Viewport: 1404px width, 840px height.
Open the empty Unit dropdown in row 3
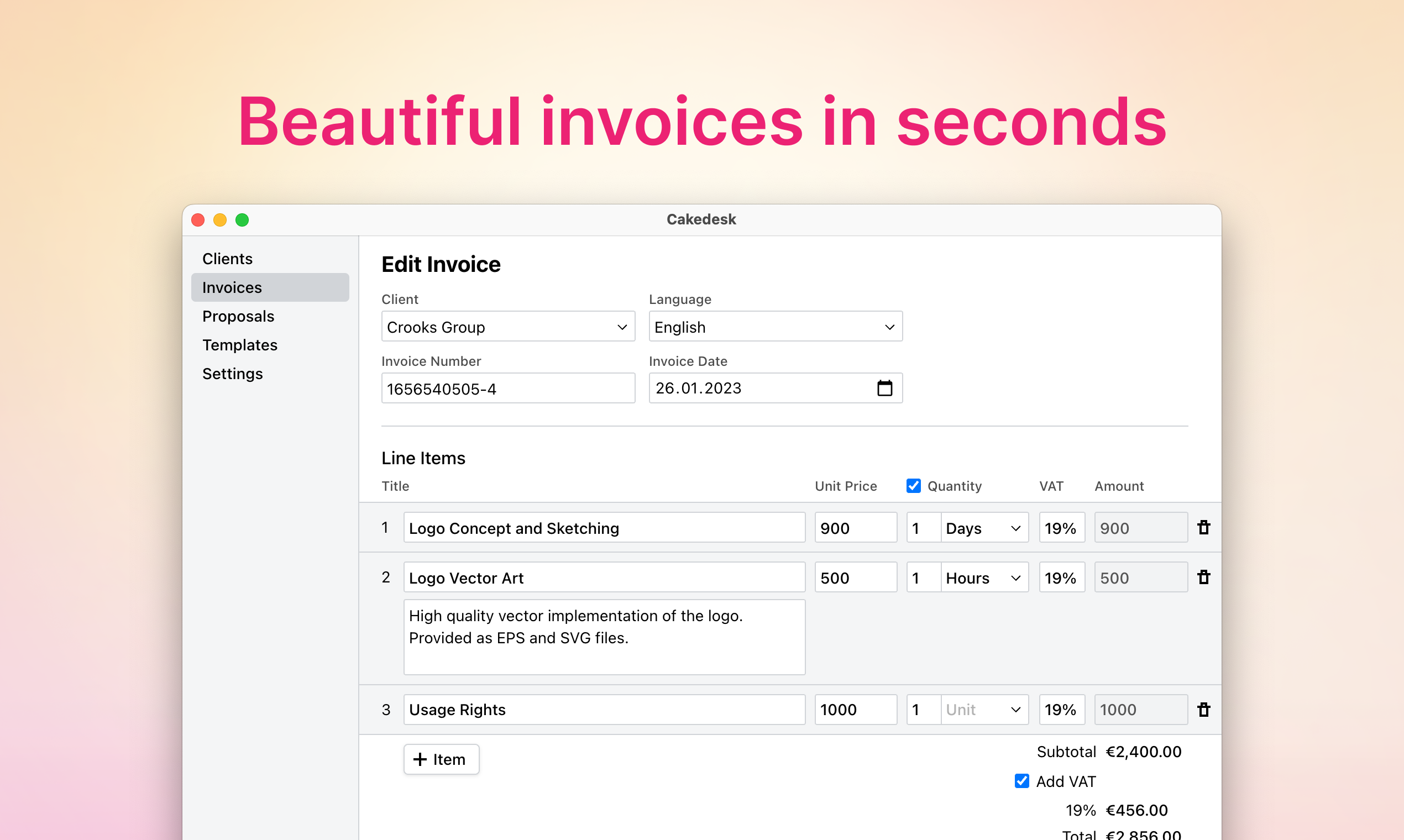pos(984,709)
